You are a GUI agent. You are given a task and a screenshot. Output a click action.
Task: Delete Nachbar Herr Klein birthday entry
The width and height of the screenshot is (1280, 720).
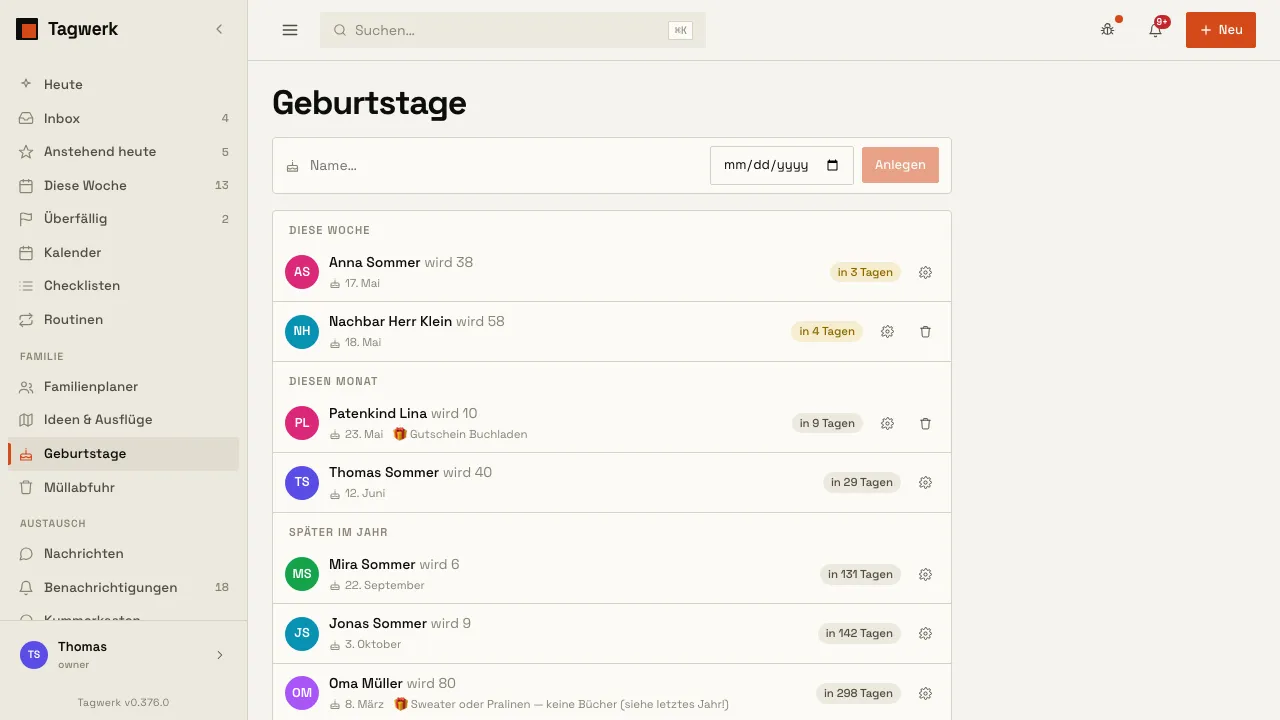click(x=925, y=331)
